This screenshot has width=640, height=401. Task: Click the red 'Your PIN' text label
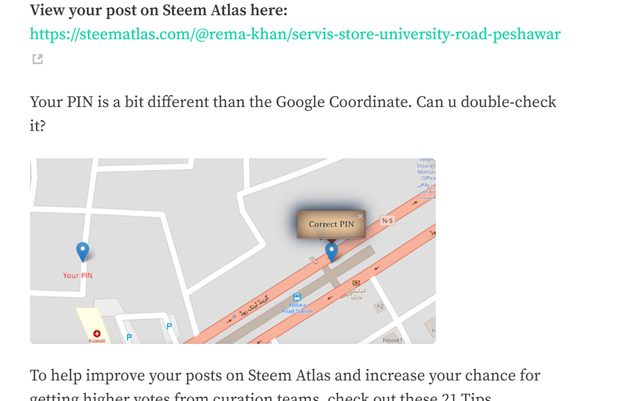pos(78,275)
